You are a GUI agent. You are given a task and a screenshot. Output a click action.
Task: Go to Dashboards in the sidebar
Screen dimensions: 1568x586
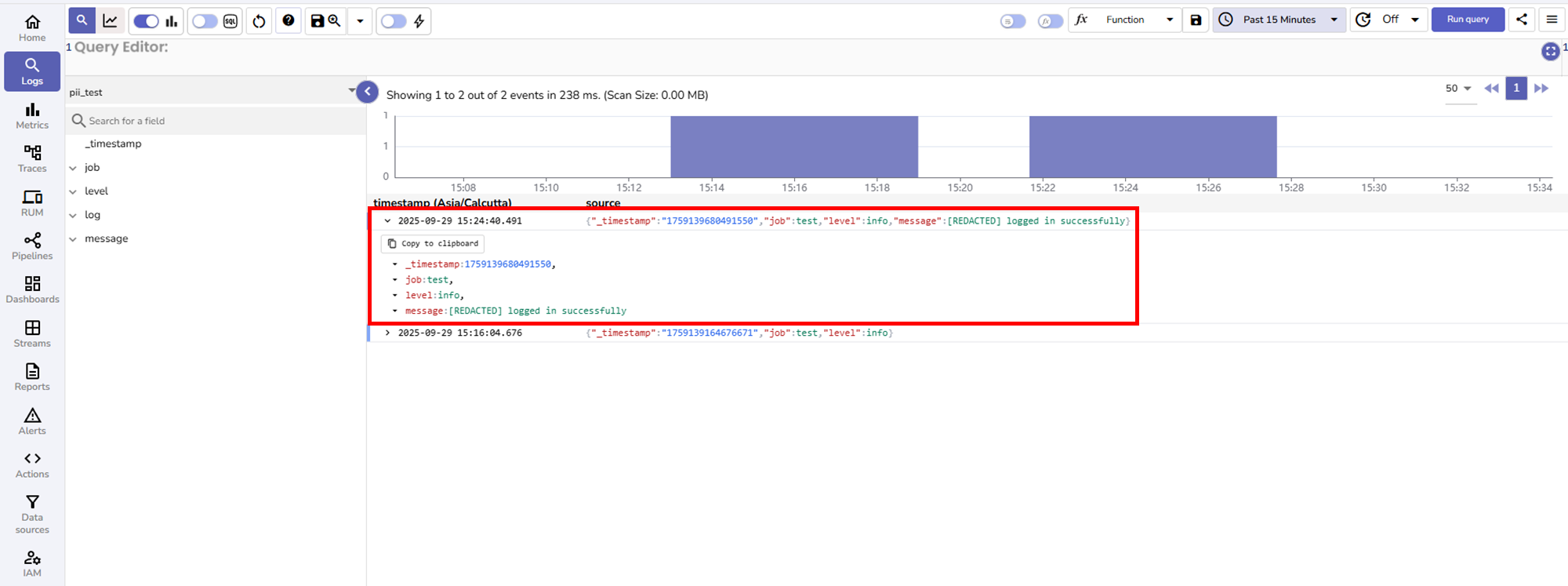[x=32, y=289]
